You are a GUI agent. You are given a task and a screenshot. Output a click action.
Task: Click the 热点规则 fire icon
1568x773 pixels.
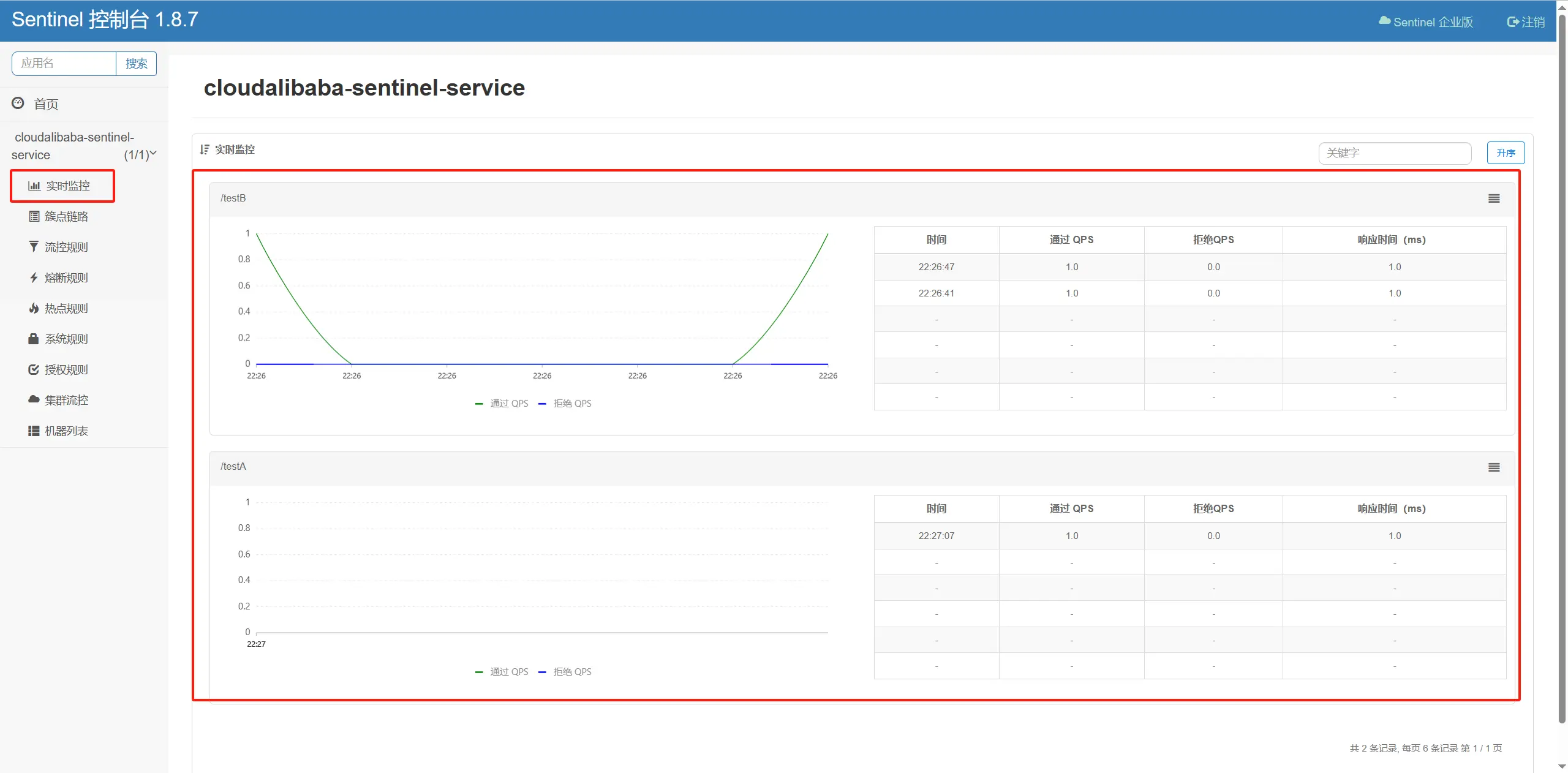[x=34, y=308]
